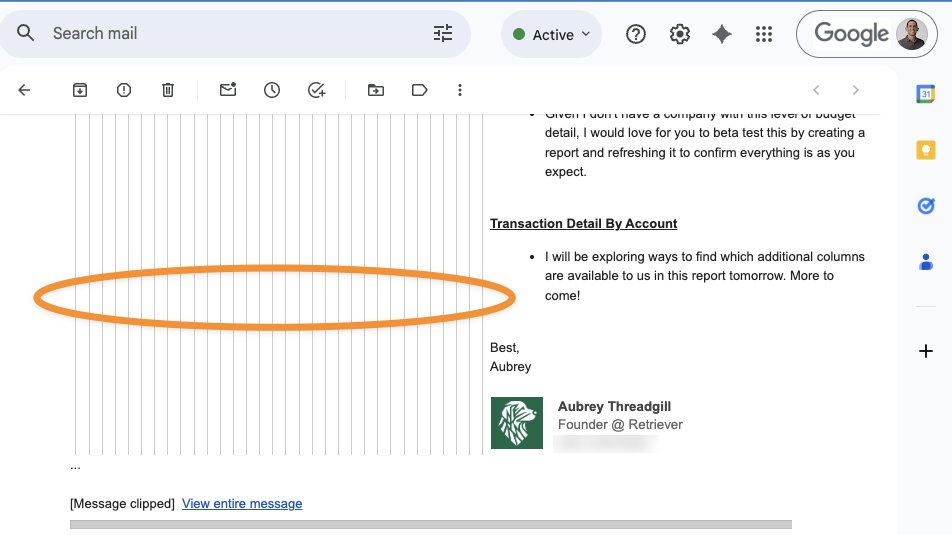Open Gemini sparkle icon

721,34
